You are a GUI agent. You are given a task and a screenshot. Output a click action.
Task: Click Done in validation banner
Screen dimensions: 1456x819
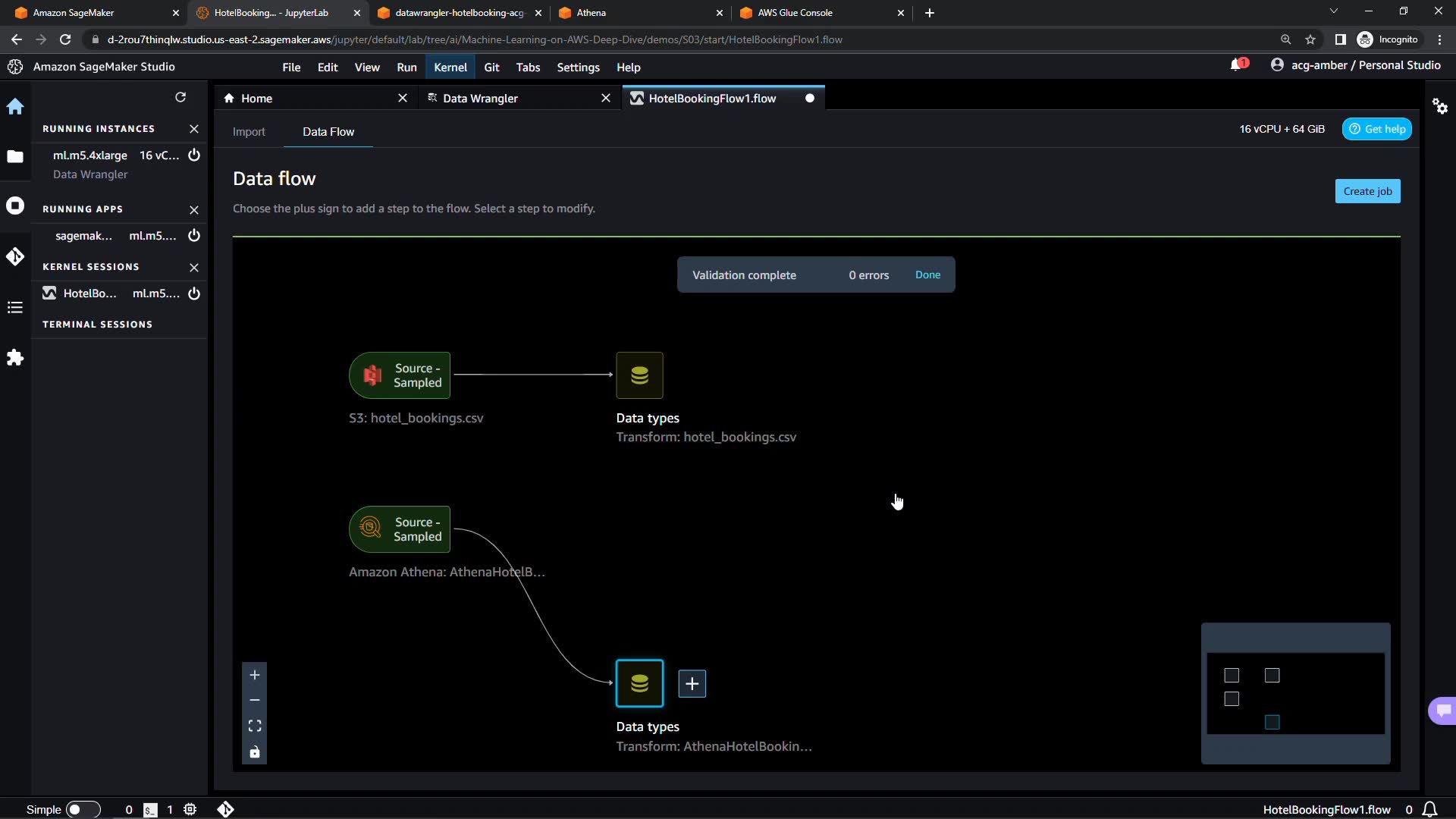927,275
